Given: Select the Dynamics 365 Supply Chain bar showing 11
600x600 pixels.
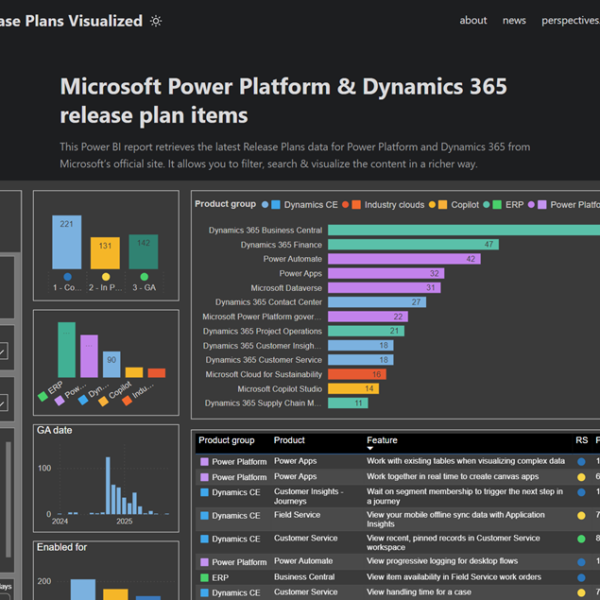Looking at the screenshot, I should pos(348,403).
